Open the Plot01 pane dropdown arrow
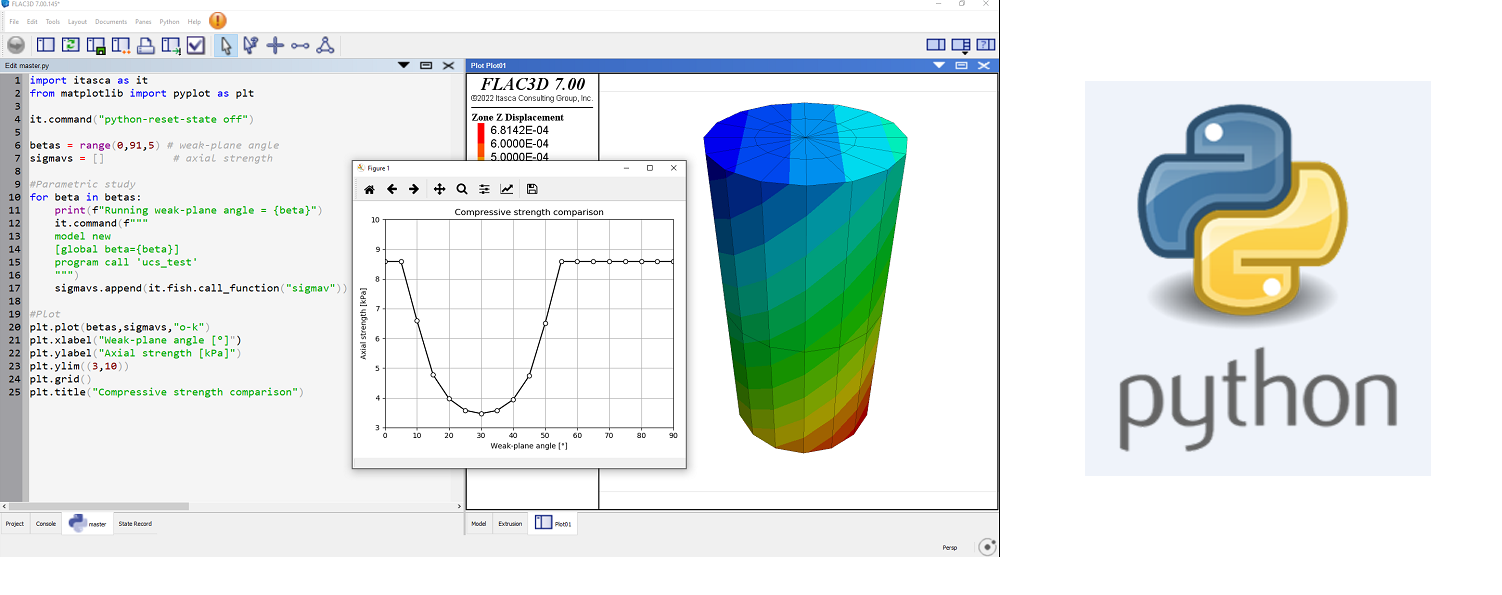The height and width of the screenshot is (595, 1502). click(x=939, y=65)
